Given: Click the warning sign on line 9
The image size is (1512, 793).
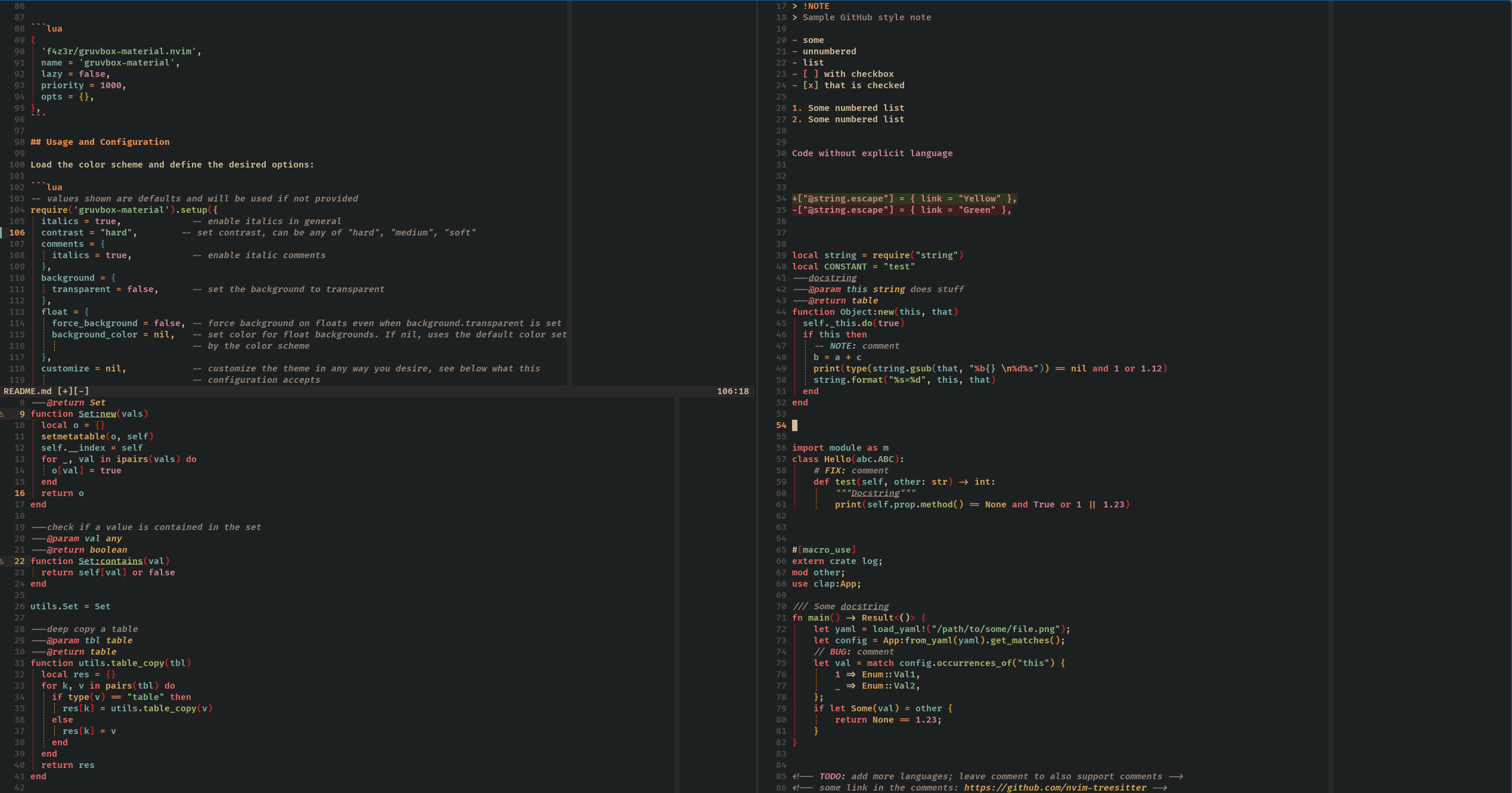Looking at the screenshot, I should tap(2, 414).
